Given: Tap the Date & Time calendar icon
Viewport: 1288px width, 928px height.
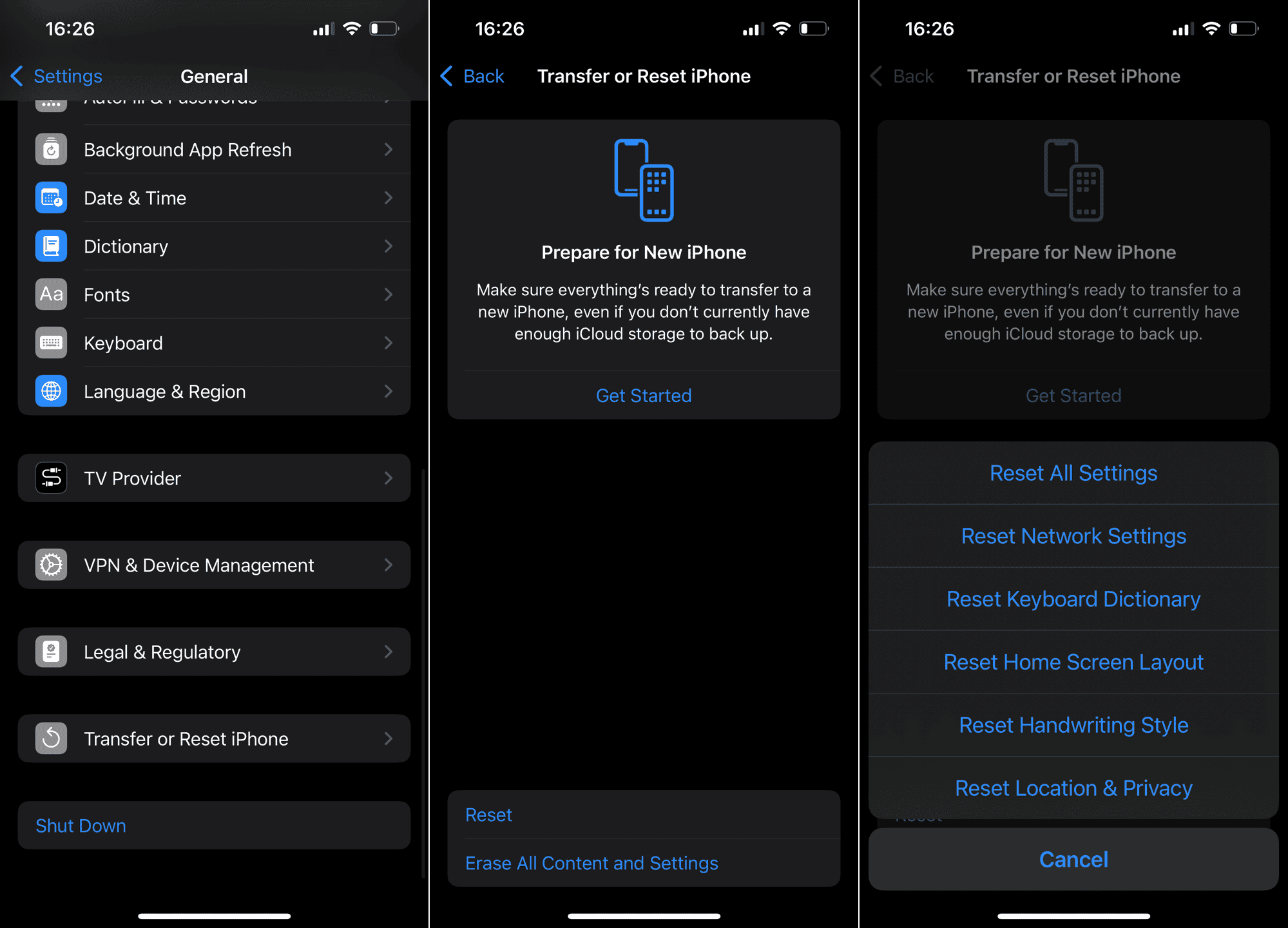Looking at the screenshot, I should click(x=51, y=198).
